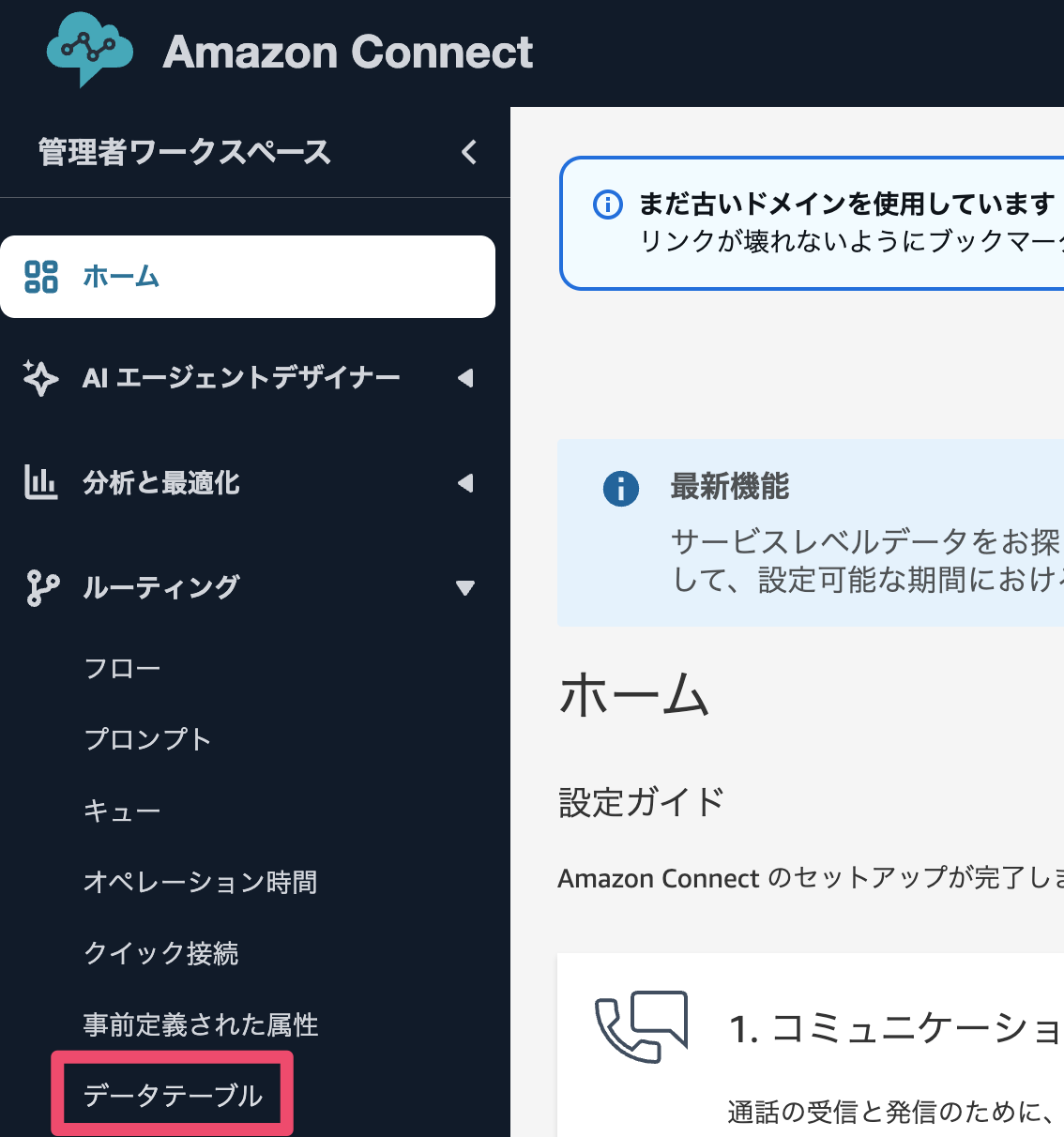1064x1137 pixels.
Task: Click the 分析と最適化 bar chart icon
Action: tap(40, 482)
